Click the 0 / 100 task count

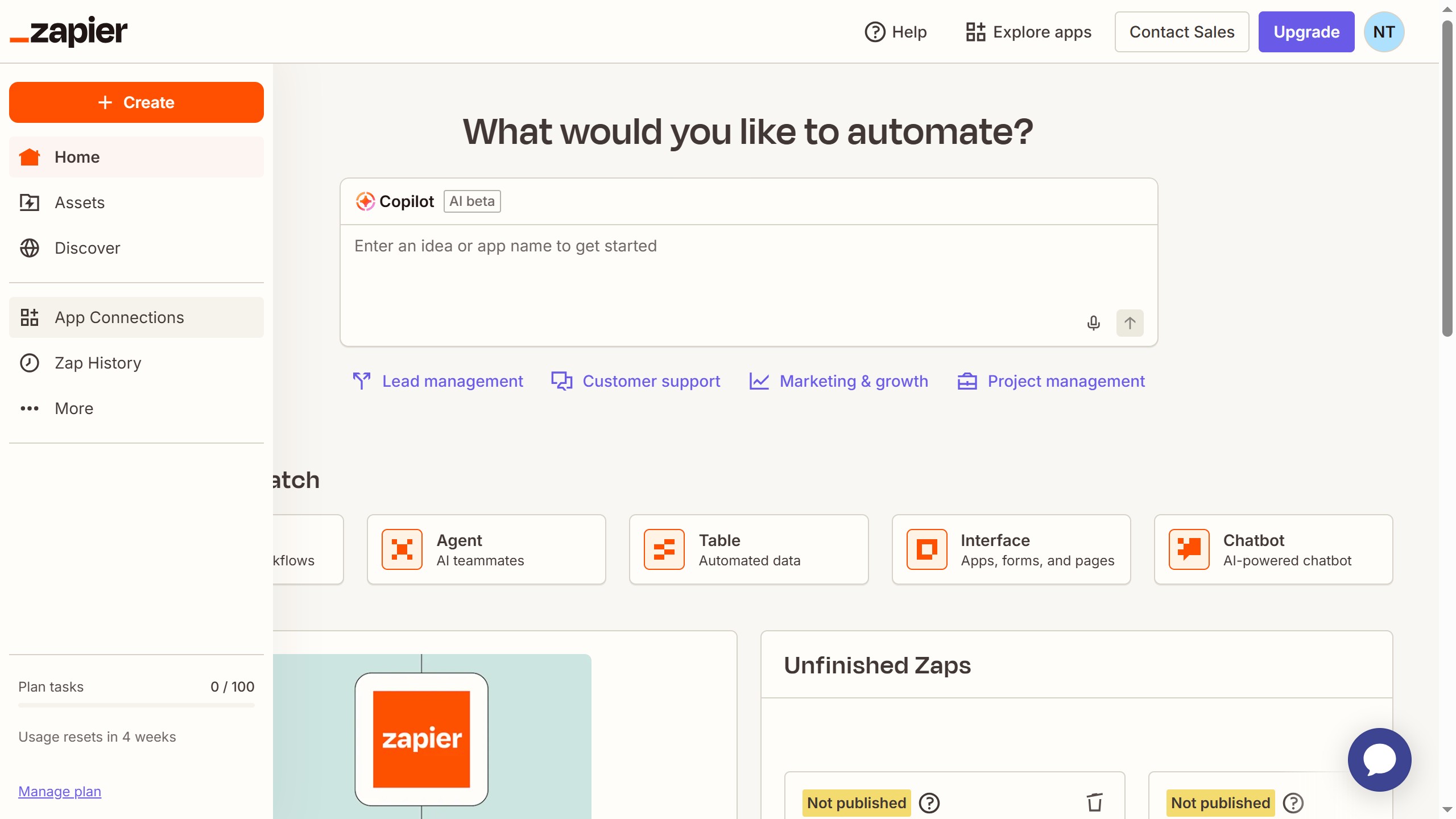(x=233, y=686)
